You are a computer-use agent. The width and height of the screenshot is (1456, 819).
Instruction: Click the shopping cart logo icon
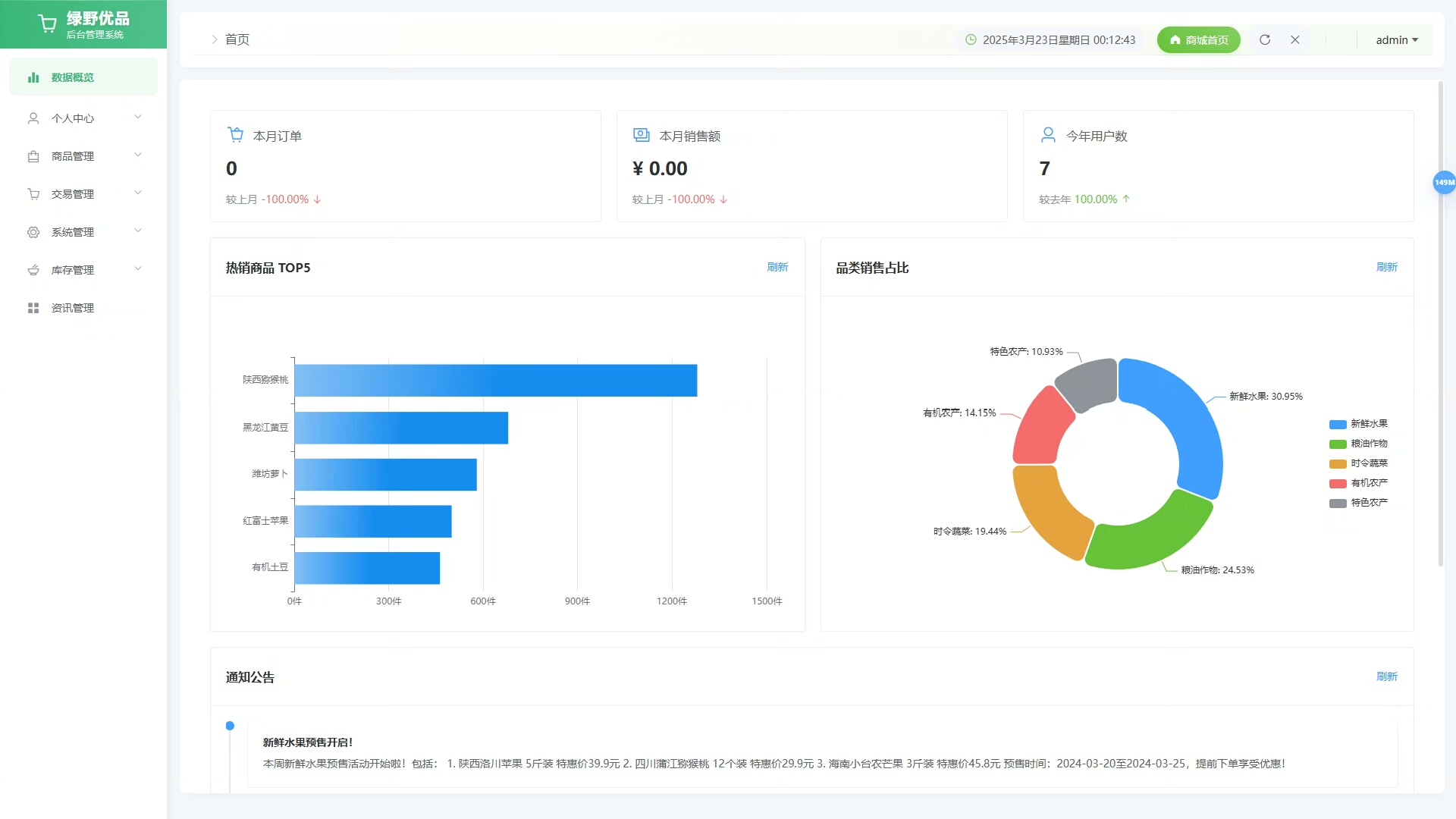coord(47,24)
